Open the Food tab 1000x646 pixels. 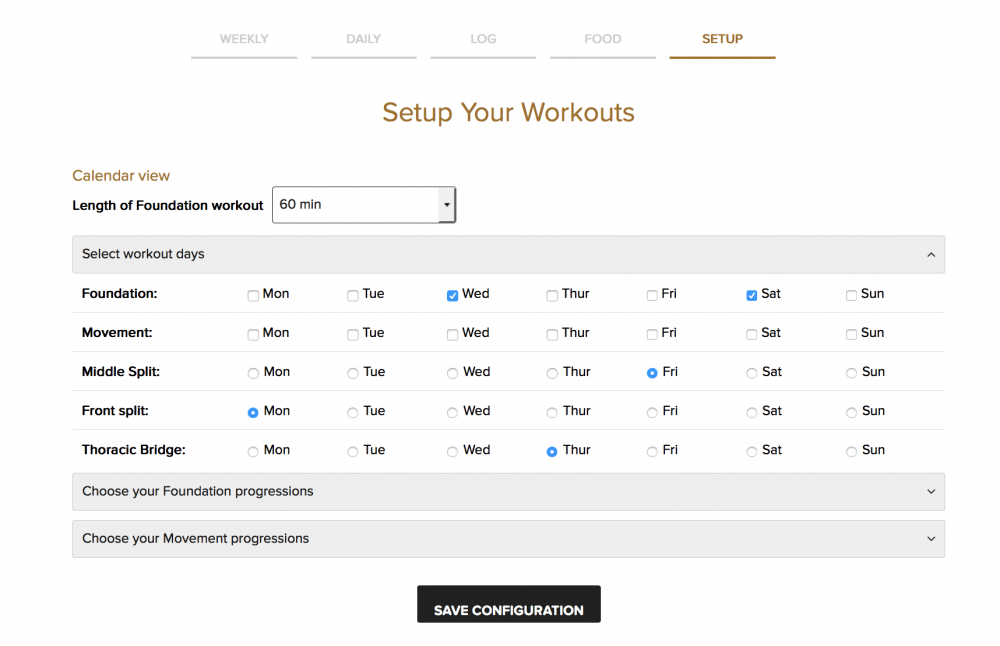(603, 39)
